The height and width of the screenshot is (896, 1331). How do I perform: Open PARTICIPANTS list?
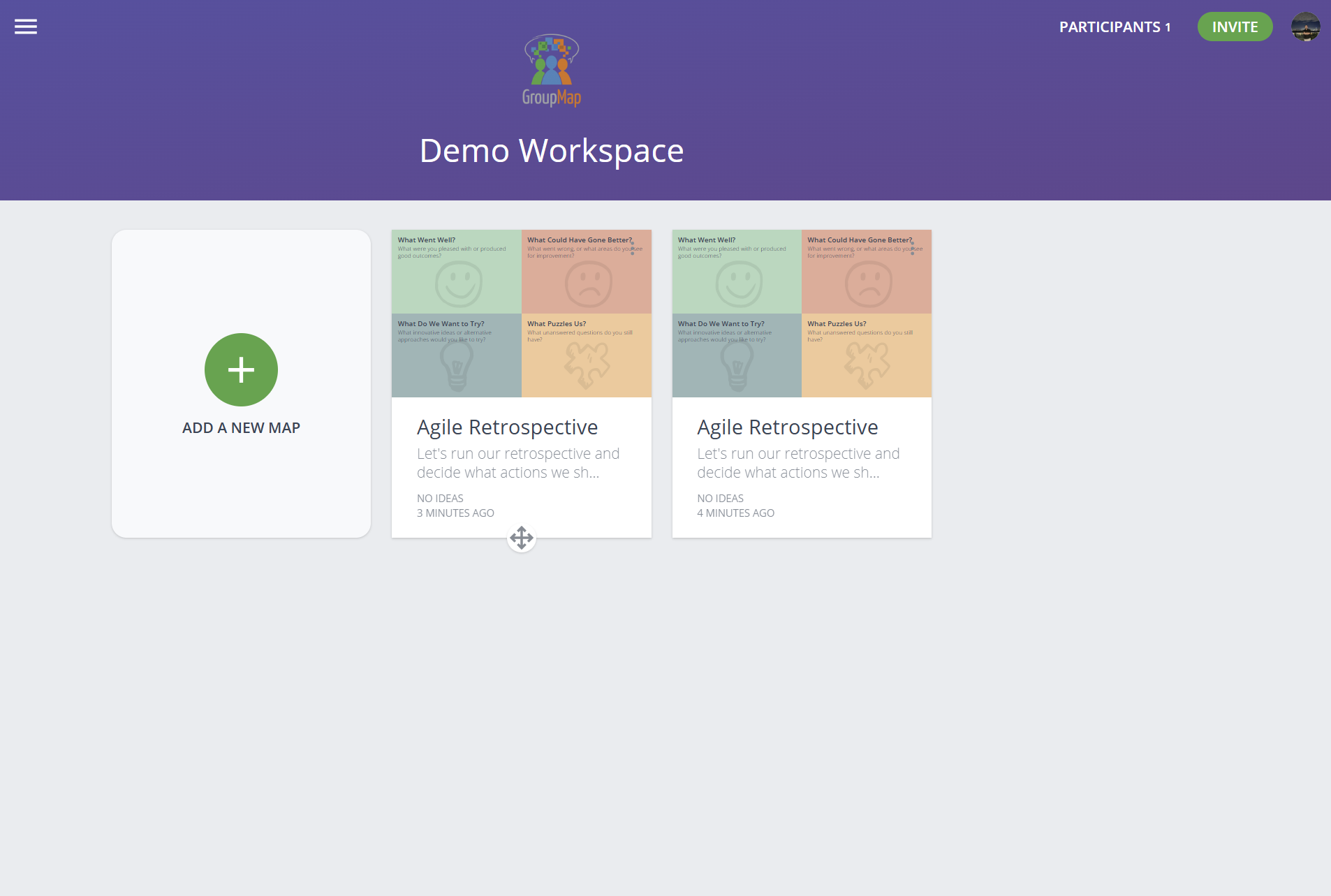(x=1115, y=27)
